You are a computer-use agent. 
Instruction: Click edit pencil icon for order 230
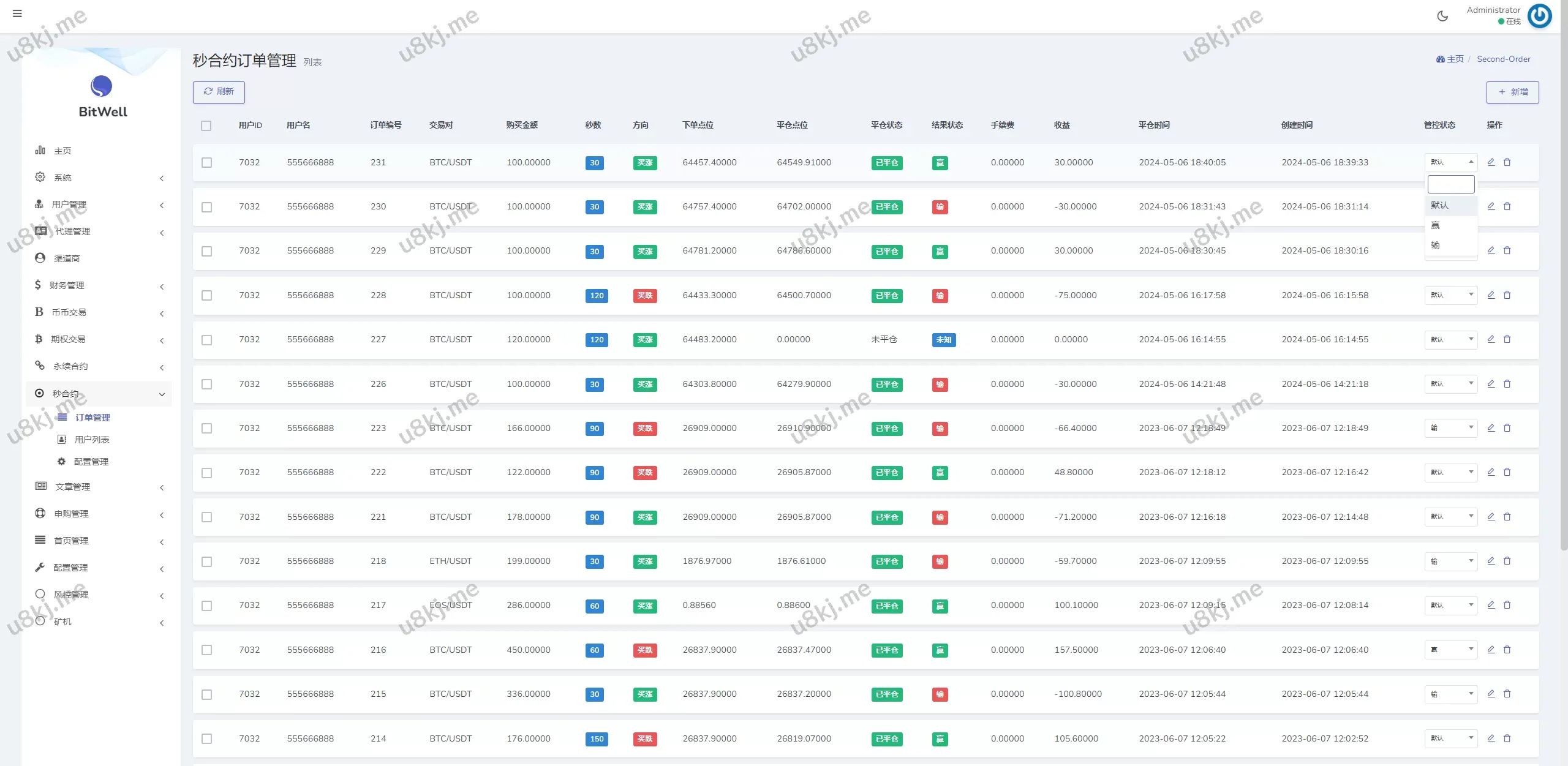tap(1491, 206)
